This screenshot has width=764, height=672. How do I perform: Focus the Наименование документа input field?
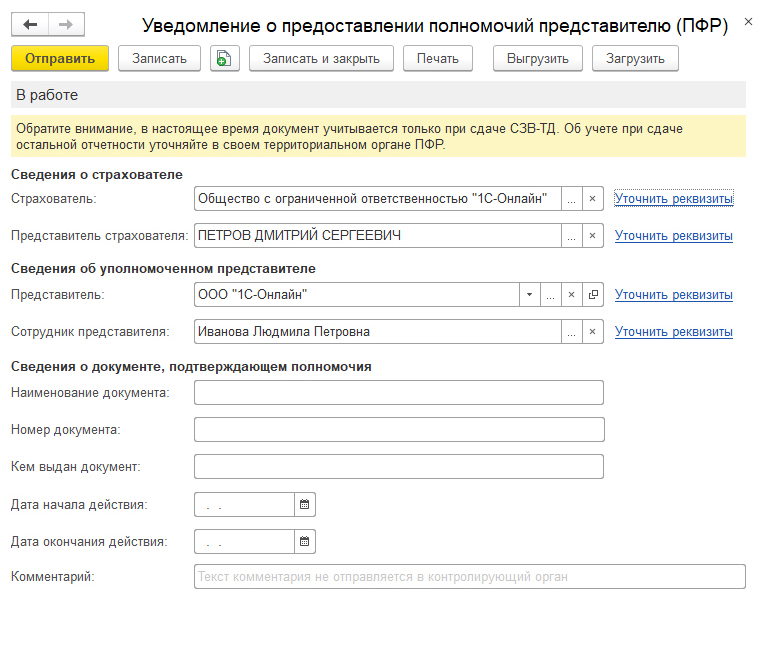click(x=399, y=393)
